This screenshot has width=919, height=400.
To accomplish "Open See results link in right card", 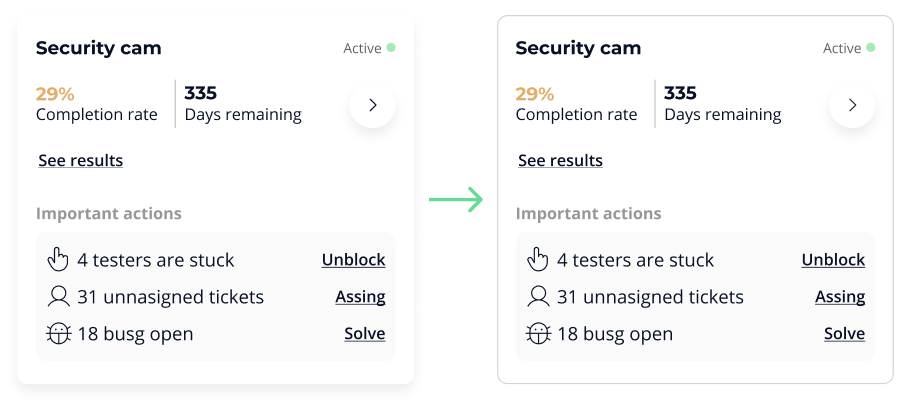I will [x=561, y=161].
